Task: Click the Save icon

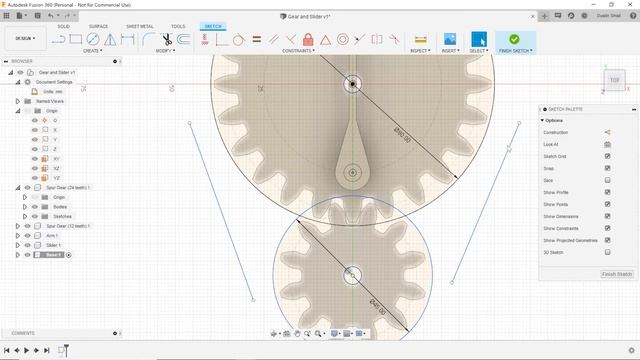Action: [37, 16]
